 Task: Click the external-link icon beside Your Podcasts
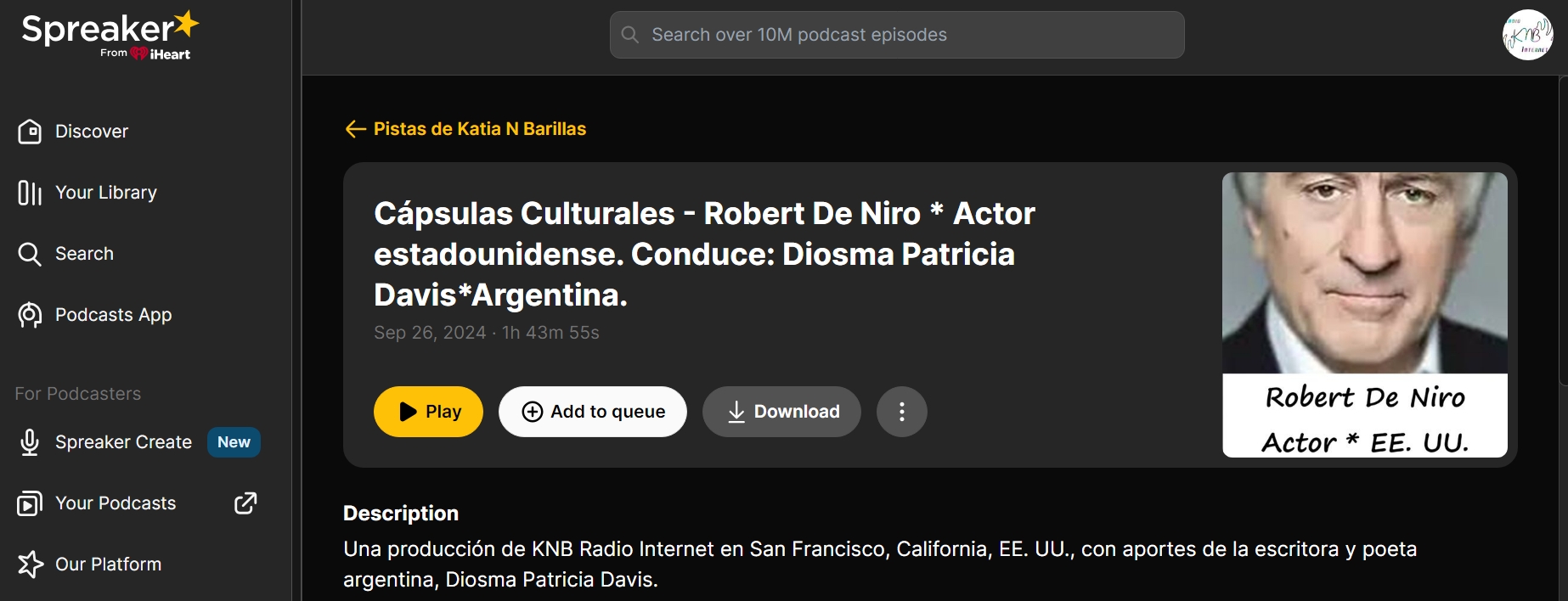(245, 503)
